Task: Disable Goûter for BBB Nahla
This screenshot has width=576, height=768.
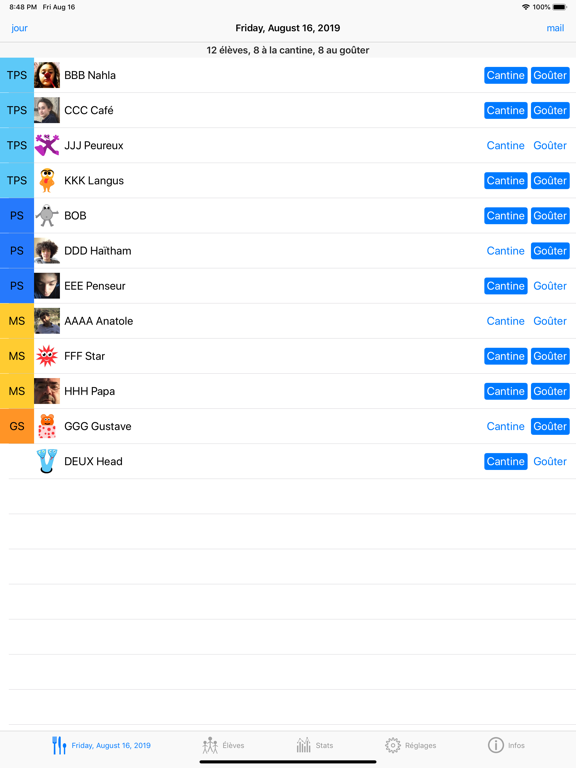Action: pos(550,75)
